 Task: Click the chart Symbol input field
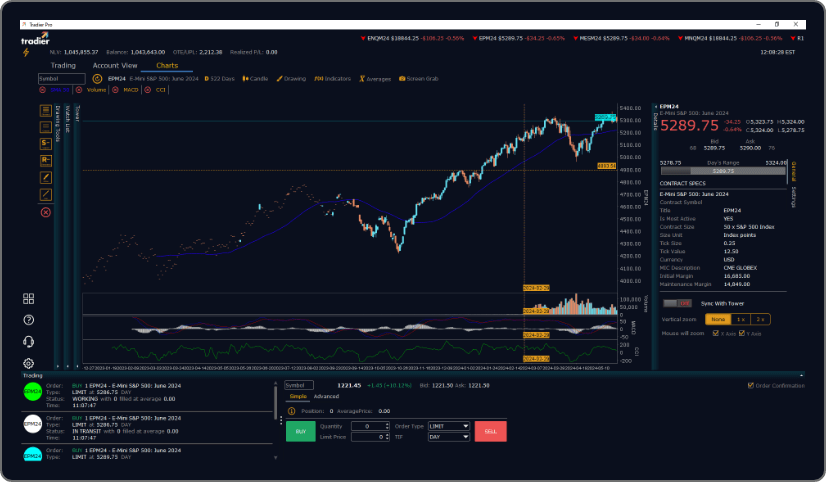62,79
